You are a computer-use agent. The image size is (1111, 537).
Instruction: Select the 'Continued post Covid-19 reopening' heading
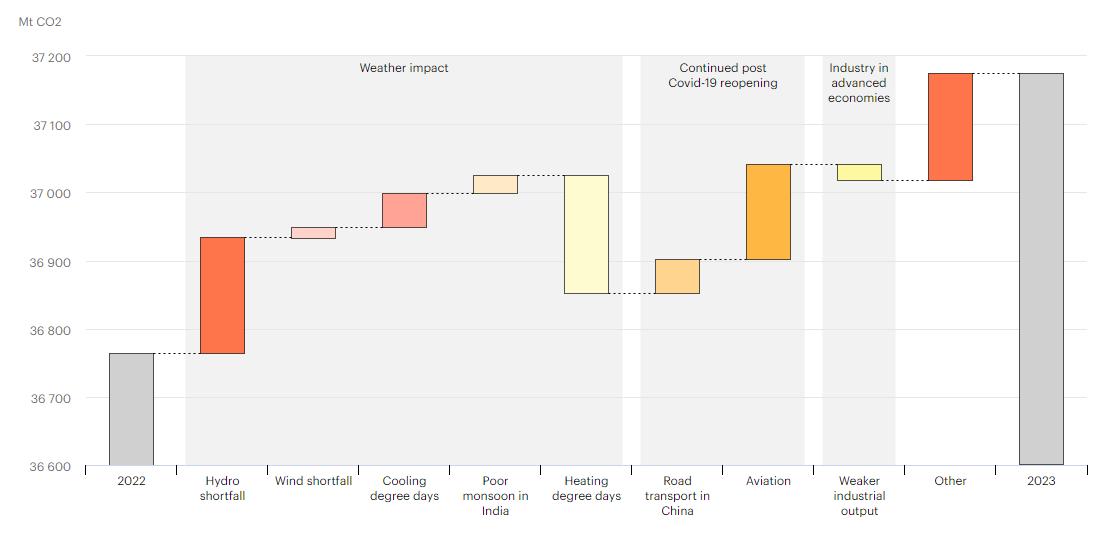(x=722, y=76)
